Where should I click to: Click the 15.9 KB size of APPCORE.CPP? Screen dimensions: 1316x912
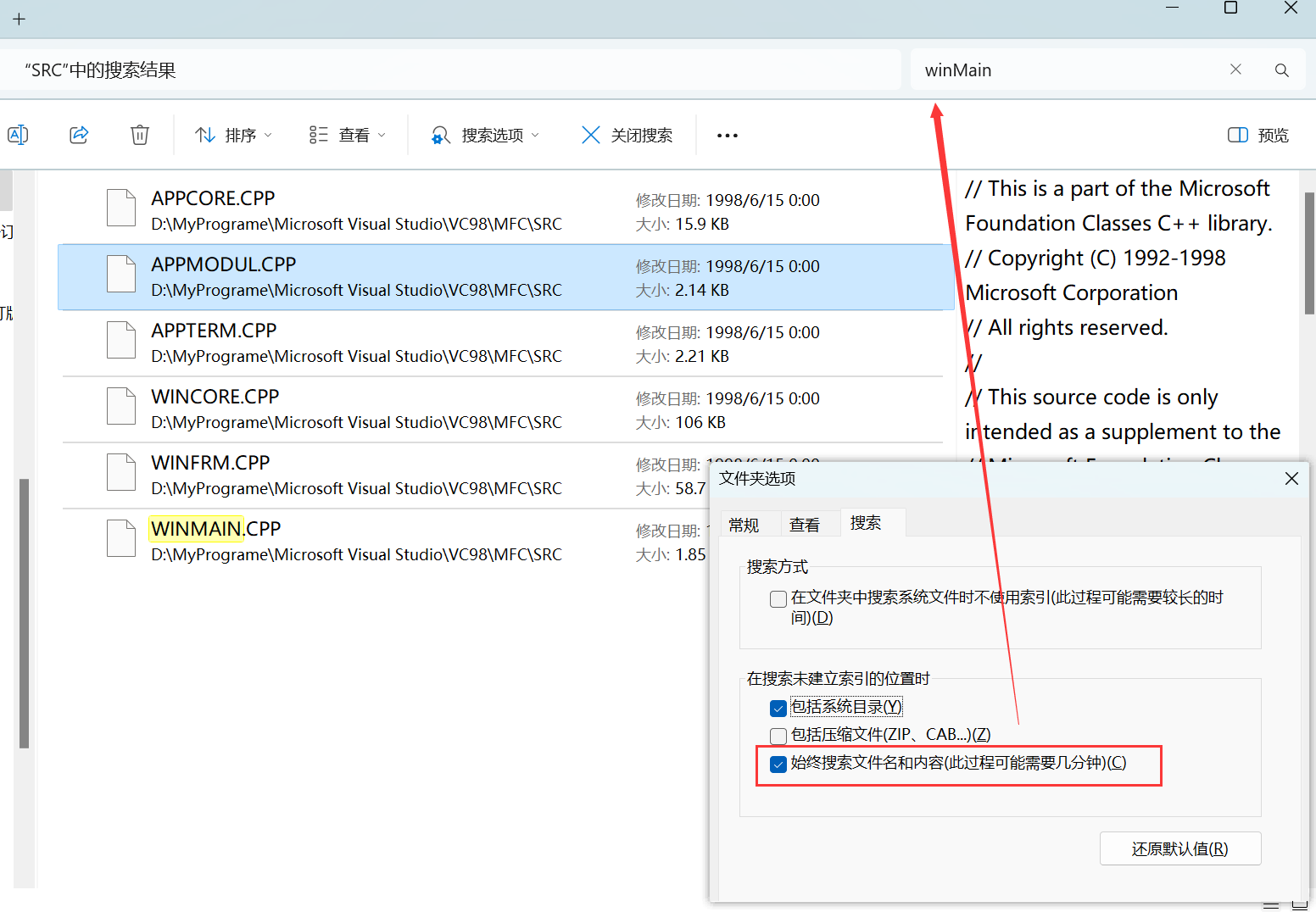point(702,224)
